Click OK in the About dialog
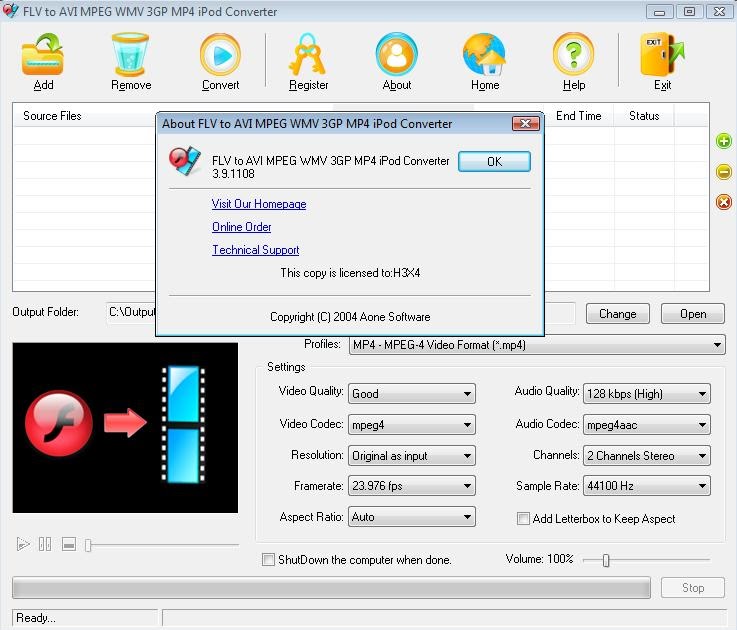The height and width of the screenshot is (630, 737). [494, 162]
